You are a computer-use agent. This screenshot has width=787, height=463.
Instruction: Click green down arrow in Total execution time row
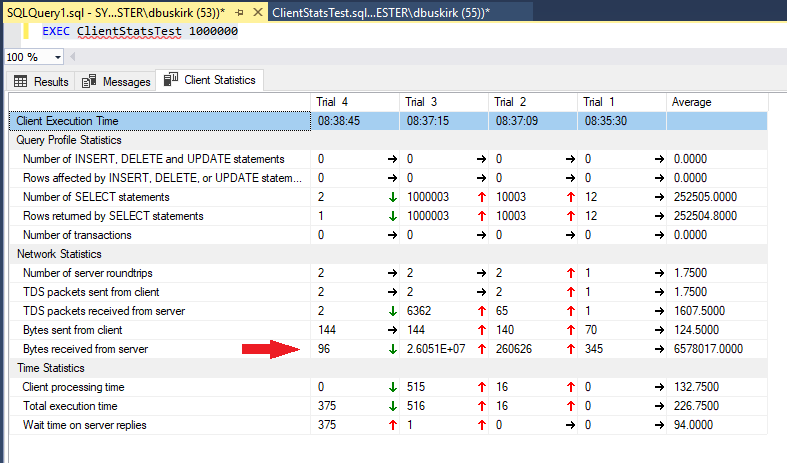[x=392, y=406]
